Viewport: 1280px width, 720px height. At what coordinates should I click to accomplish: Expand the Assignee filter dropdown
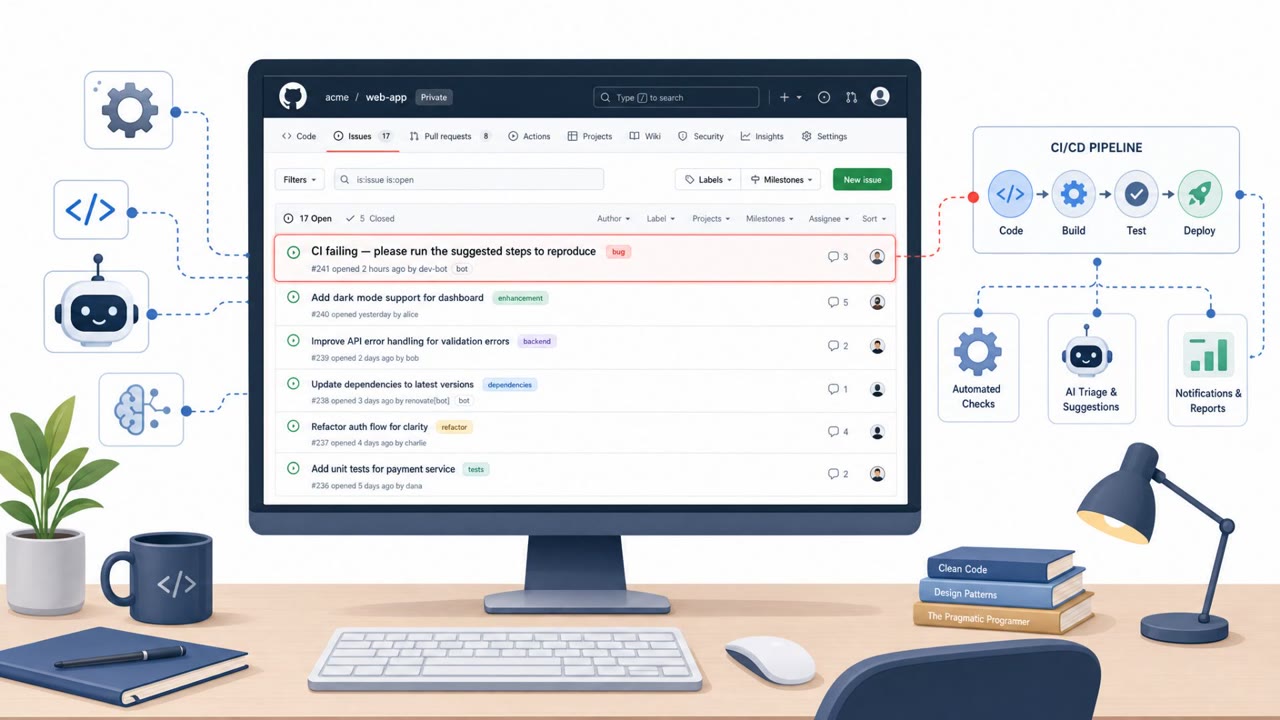[x=829, y=218]
